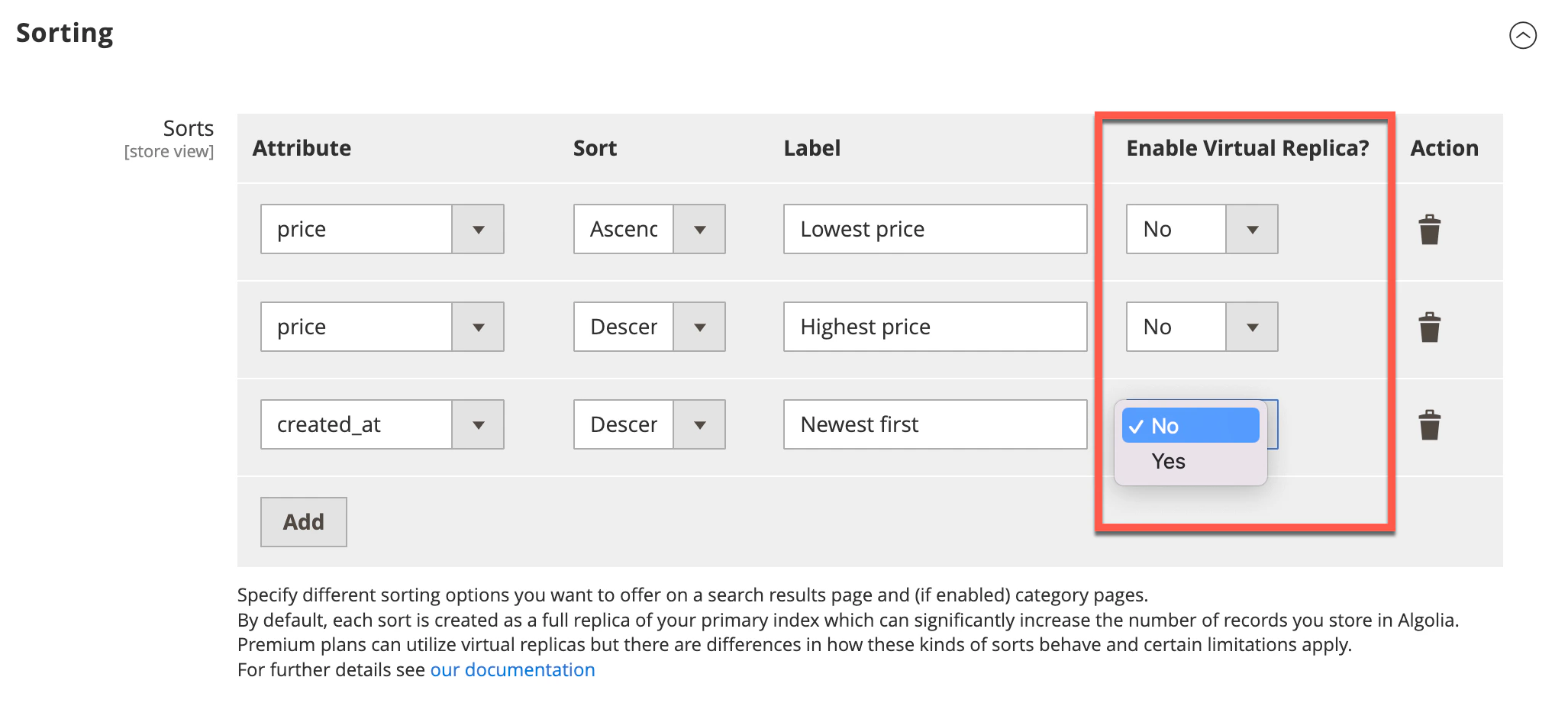1568x719 pixels.
Task: Open the created_at attribute dropdown arrow
Action: [x=479, y=424]
